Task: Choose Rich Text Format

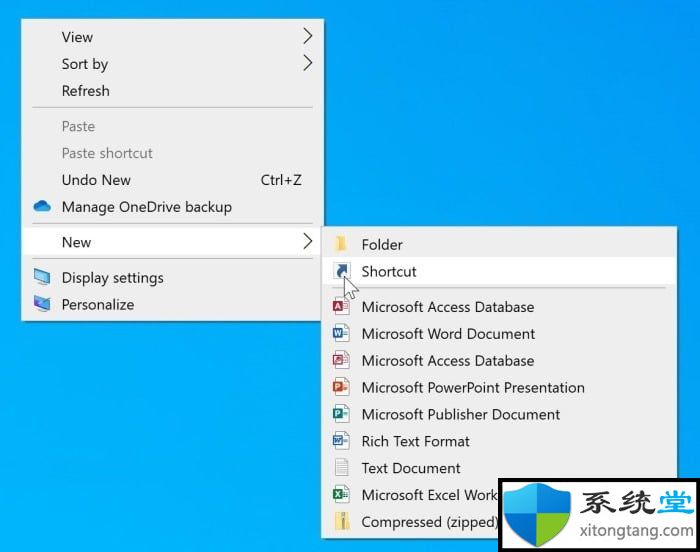Action: [499, 441]
